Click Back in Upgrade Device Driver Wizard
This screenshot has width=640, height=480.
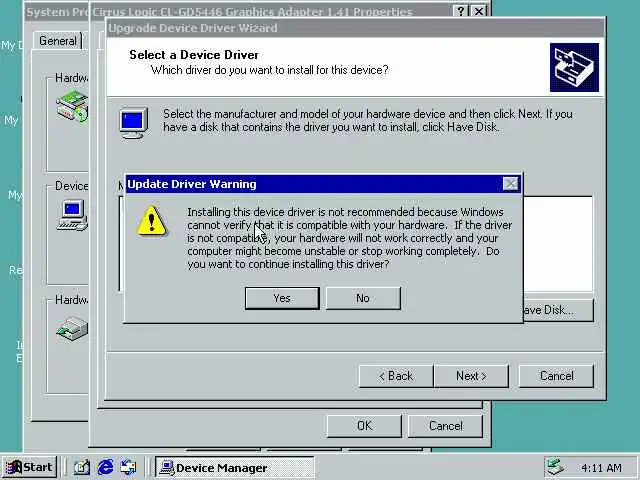(396, 376)
